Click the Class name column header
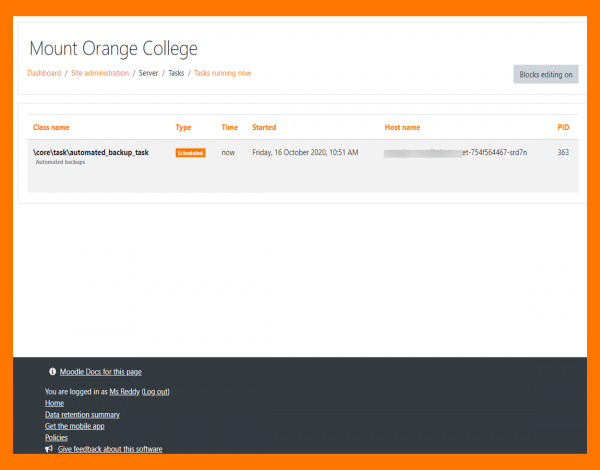 51,128
